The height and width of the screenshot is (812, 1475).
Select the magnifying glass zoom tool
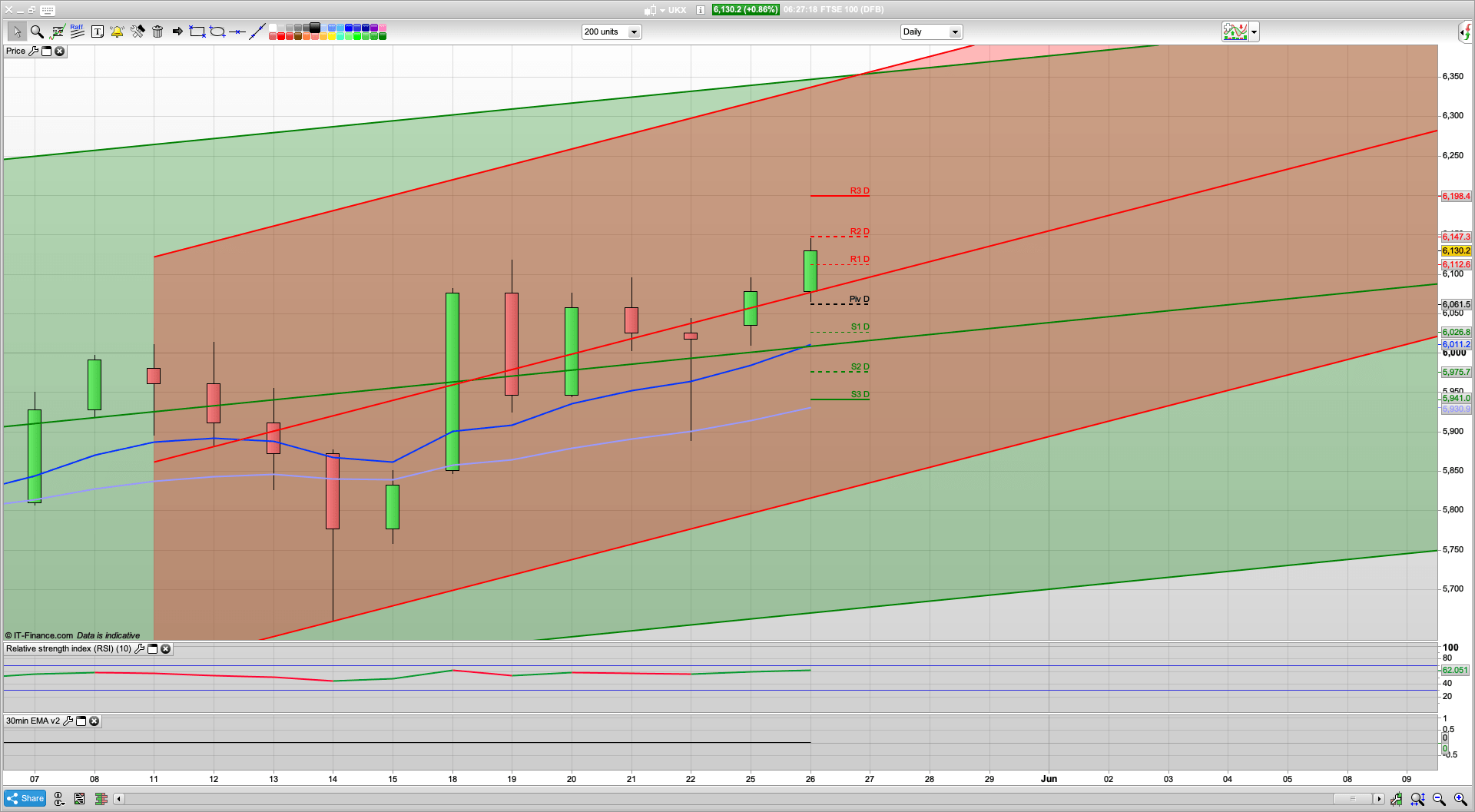tap(36, 31)
